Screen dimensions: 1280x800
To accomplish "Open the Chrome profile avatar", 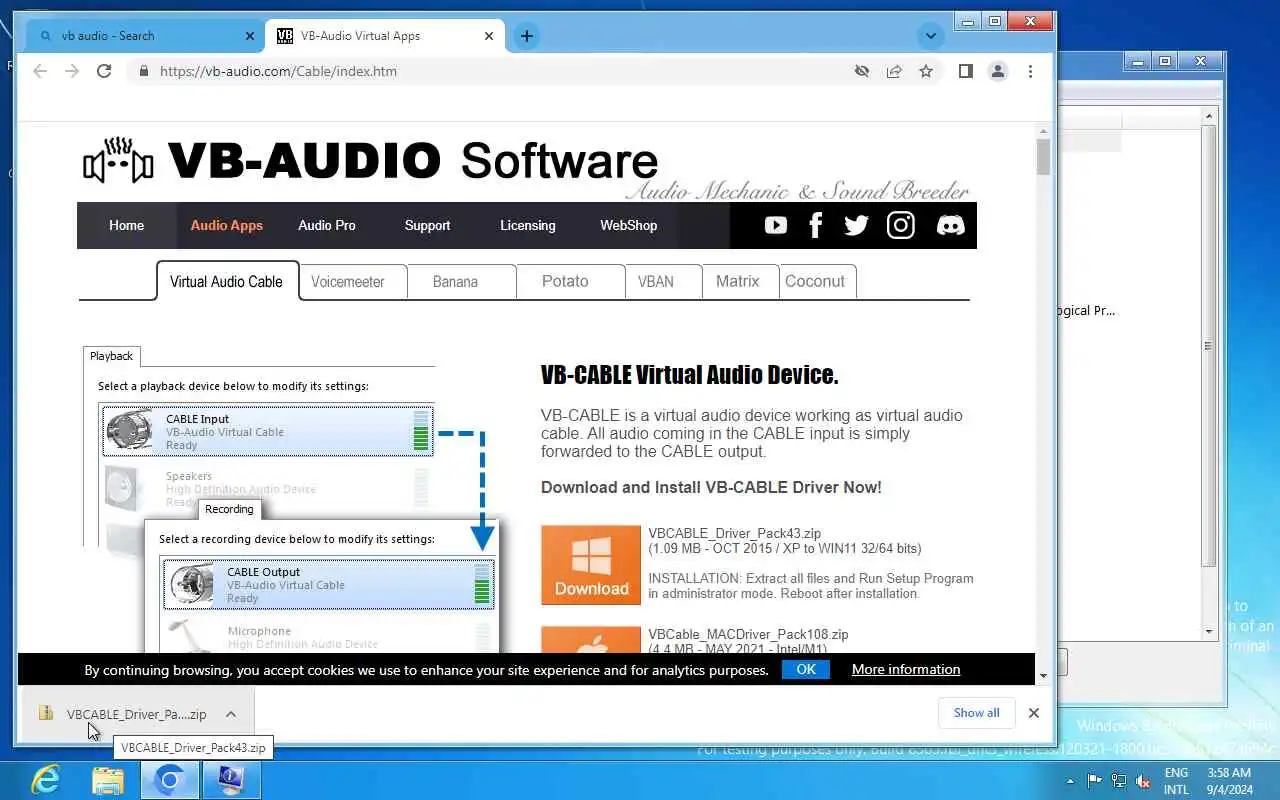I will coord(997,71).
